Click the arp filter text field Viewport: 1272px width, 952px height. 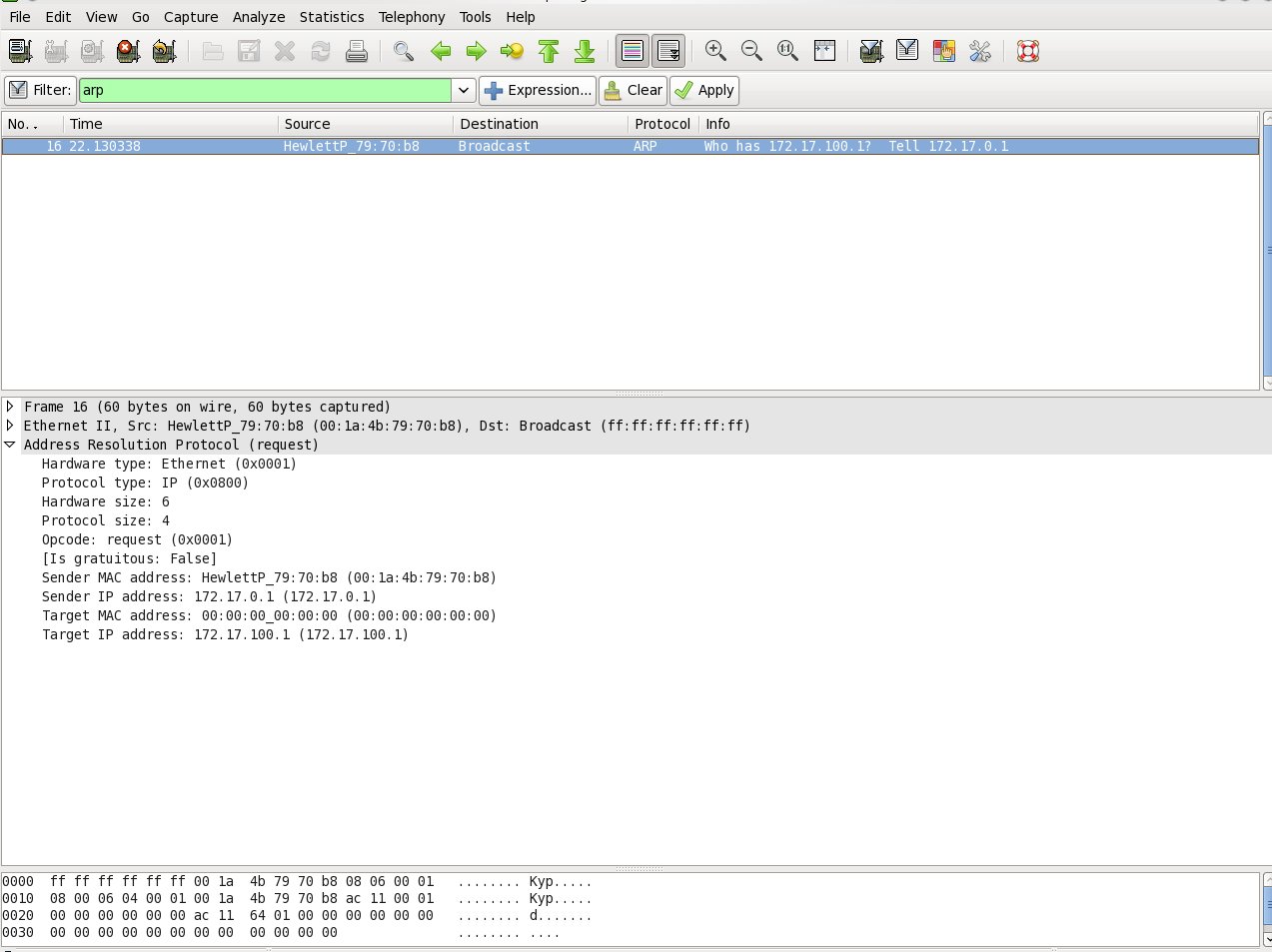[x=265, y=90]
